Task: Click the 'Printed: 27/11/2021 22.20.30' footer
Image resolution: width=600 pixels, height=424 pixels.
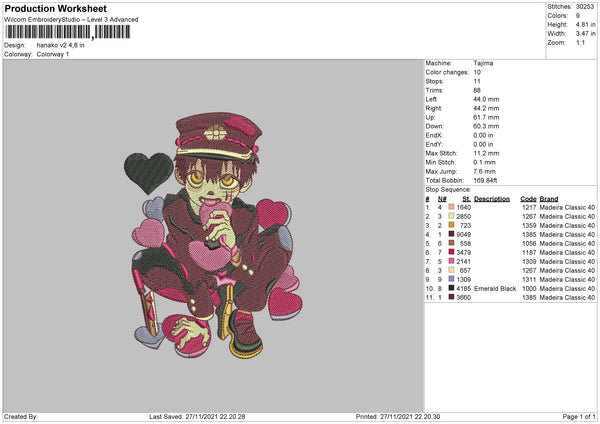Action: 398,416
